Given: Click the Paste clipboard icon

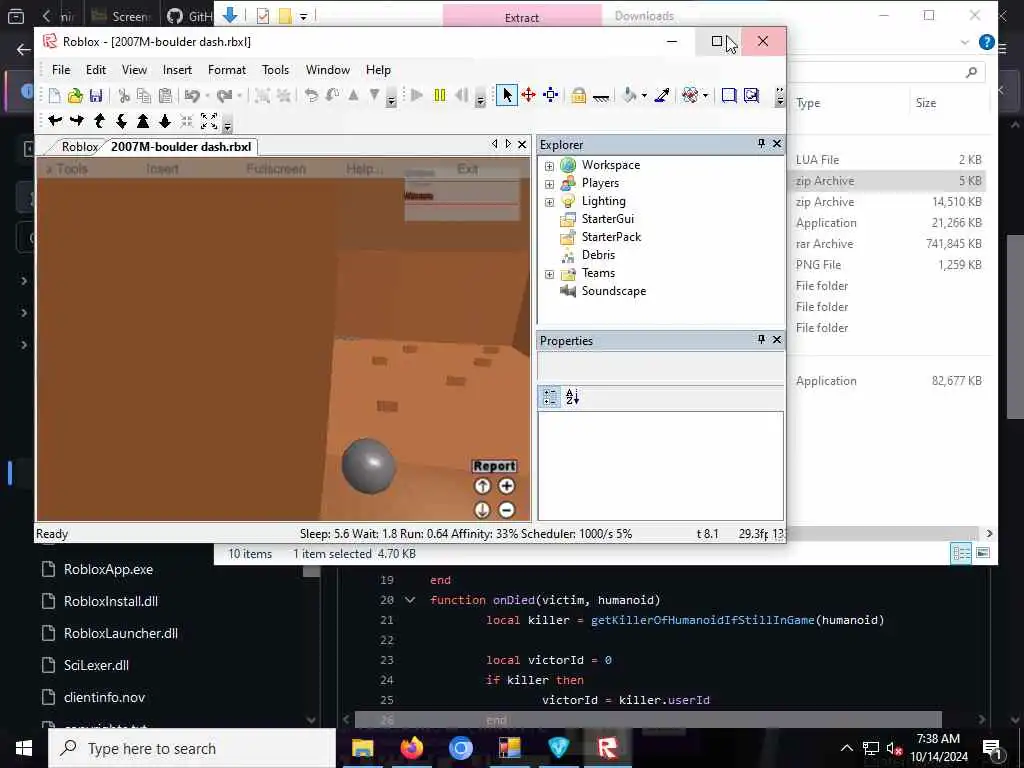Looking at the screenshot, I should tap(165, 96).
